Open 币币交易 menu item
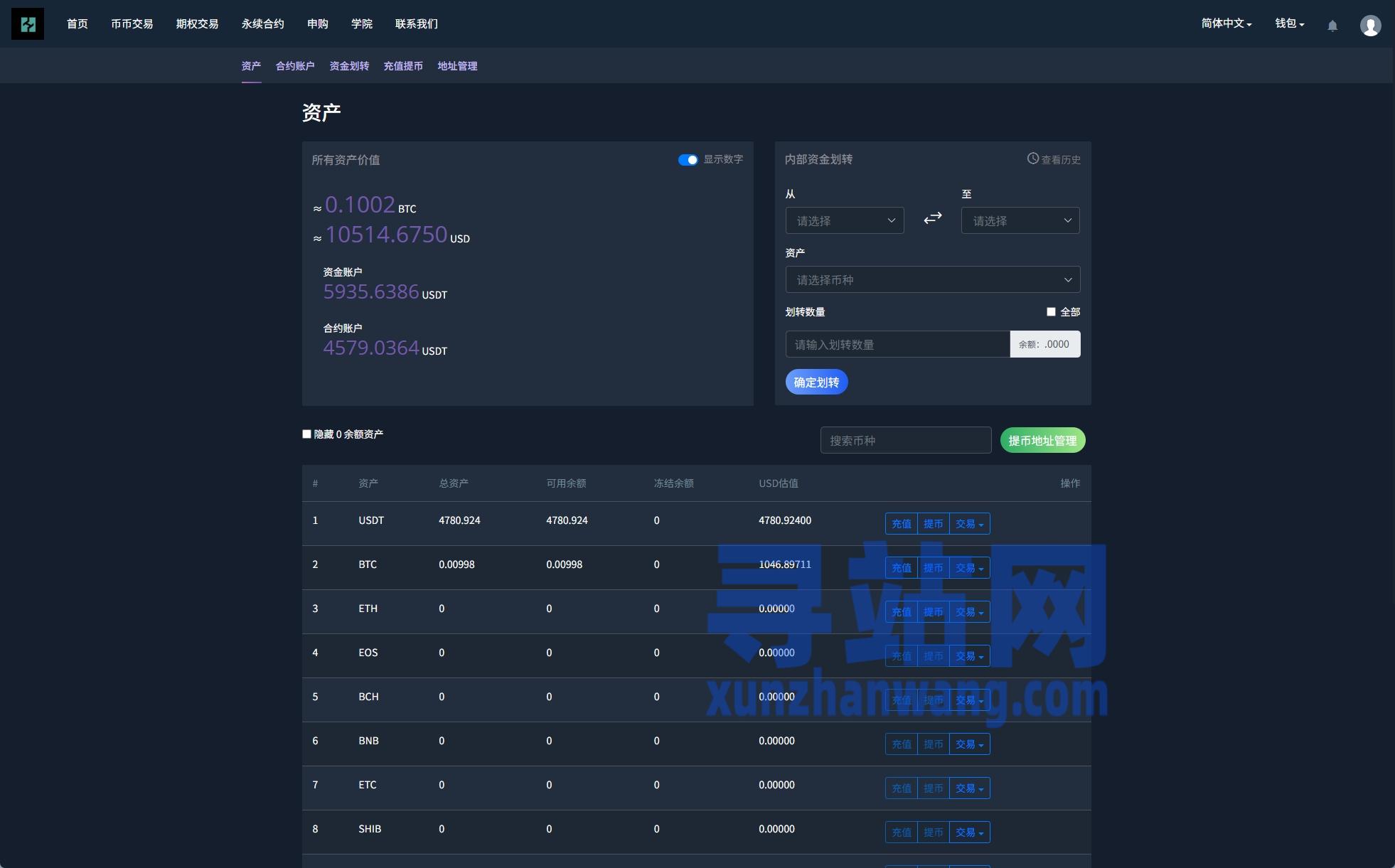 point(132,24)
